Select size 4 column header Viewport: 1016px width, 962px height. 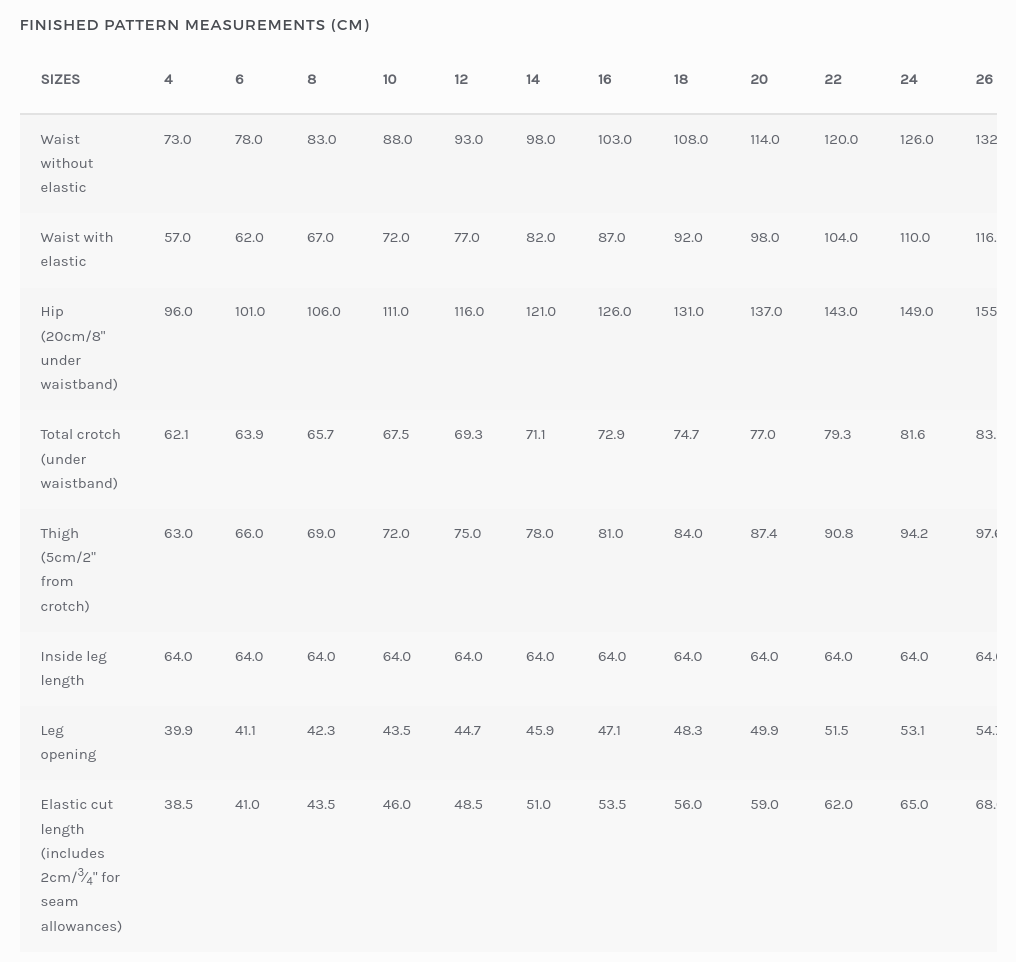click(168, 79)
